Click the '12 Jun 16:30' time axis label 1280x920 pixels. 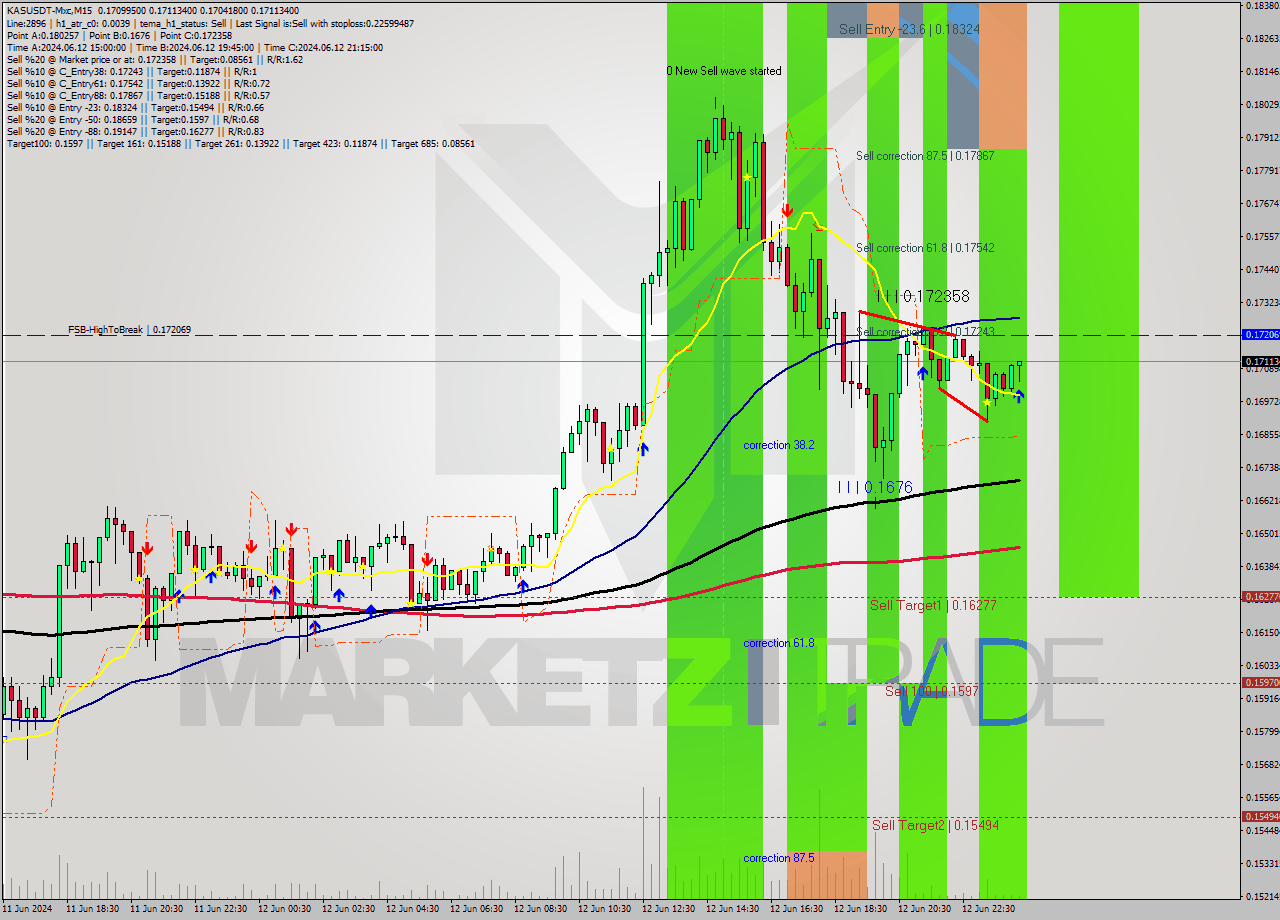tap(797, 910)
